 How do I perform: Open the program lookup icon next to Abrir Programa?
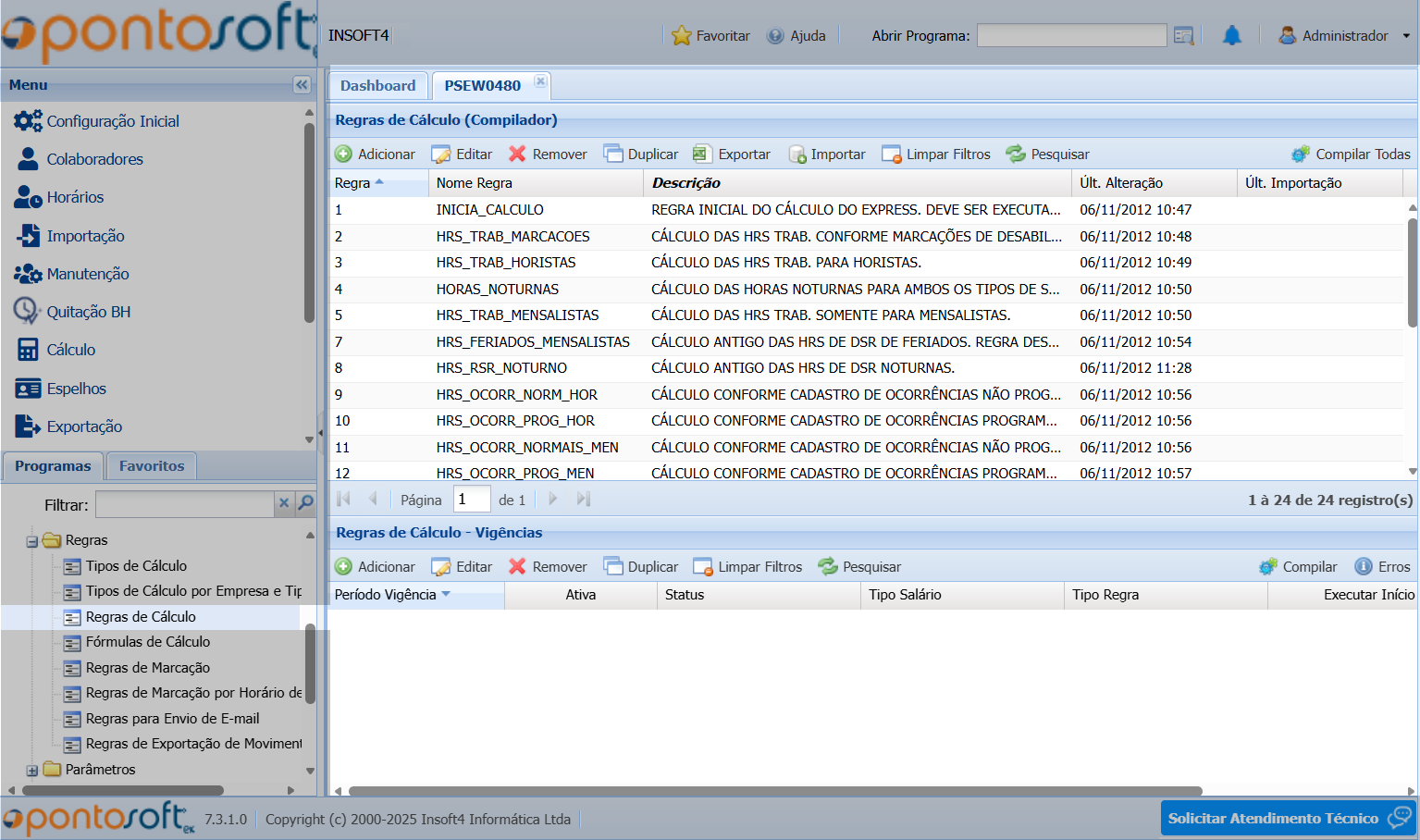point(1183,36)
